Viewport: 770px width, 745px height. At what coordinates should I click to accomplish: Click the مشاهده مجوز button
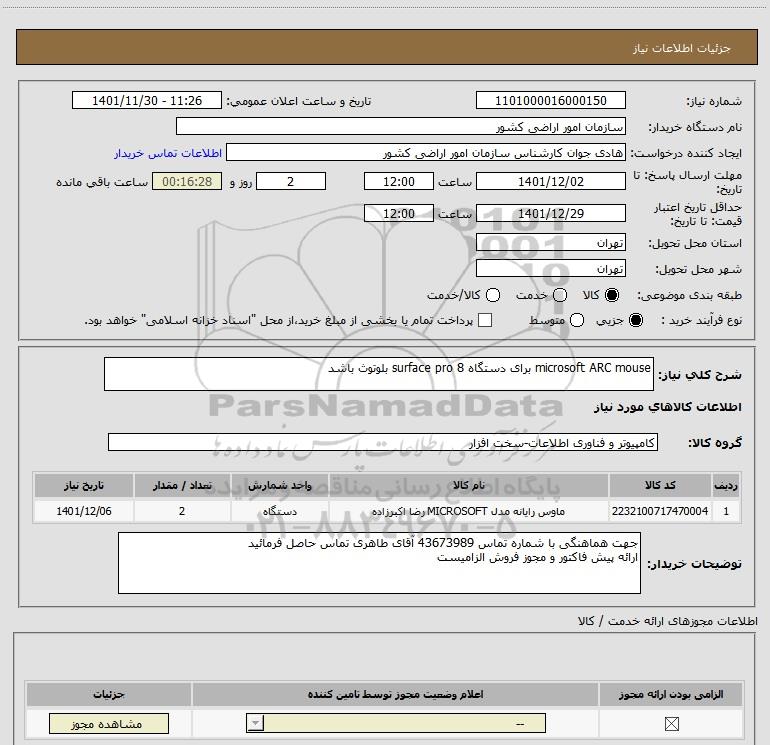click(109, 723)
